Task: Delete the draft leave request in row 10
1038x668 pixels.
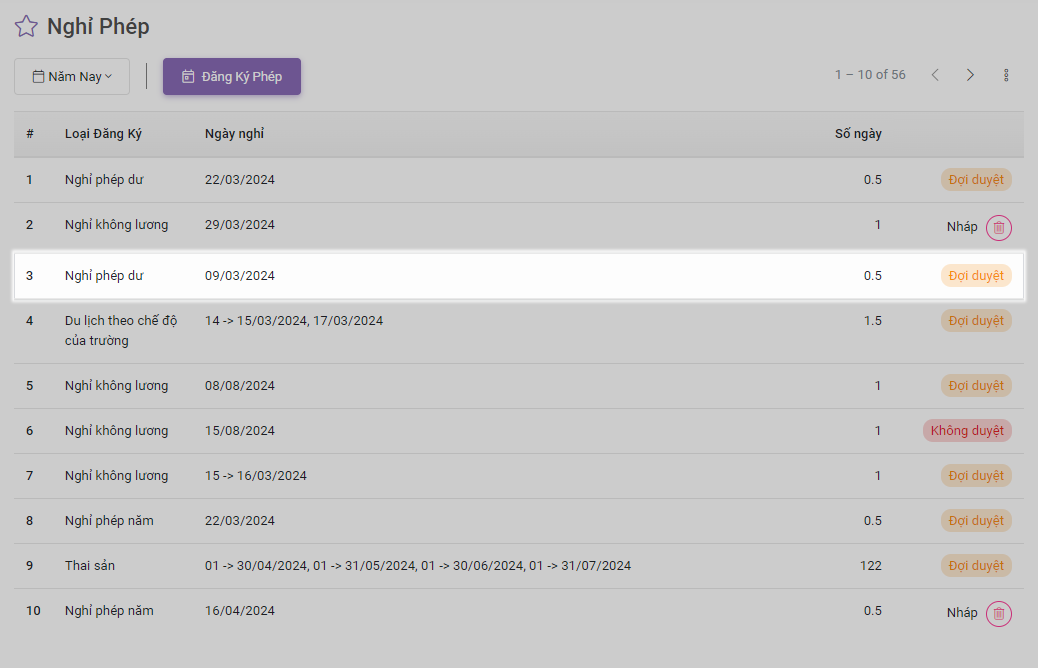Action: tap(998, 613)
